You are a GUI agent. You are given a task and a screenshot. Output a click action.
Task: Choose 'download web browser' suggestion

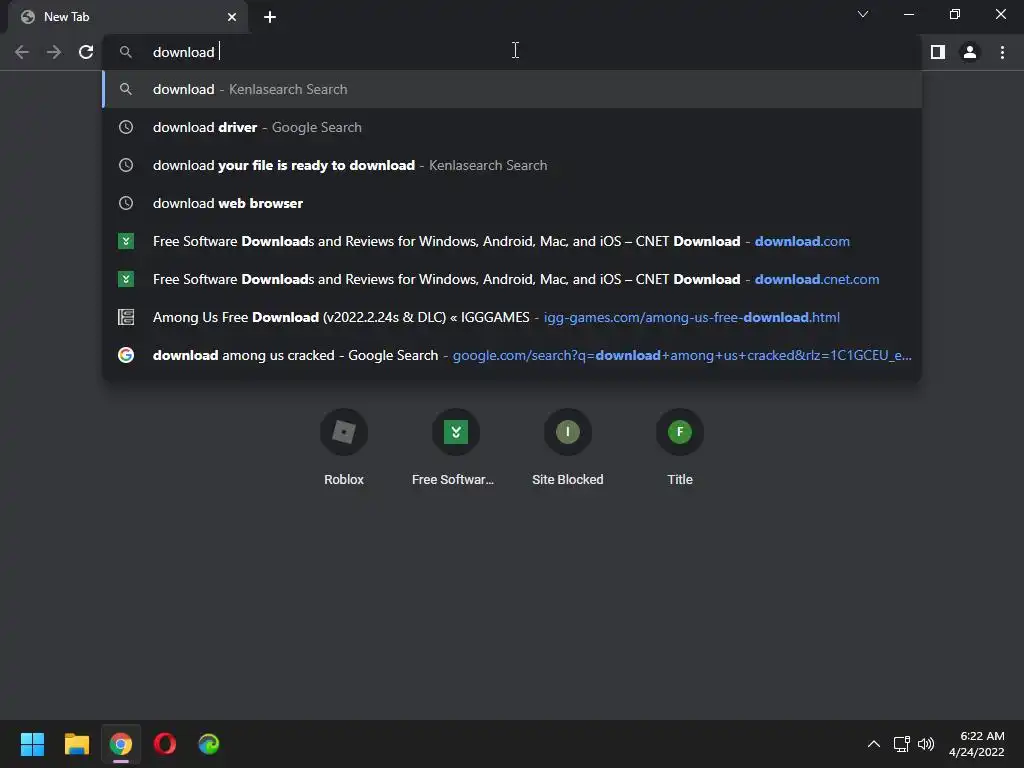coord(513,203)
